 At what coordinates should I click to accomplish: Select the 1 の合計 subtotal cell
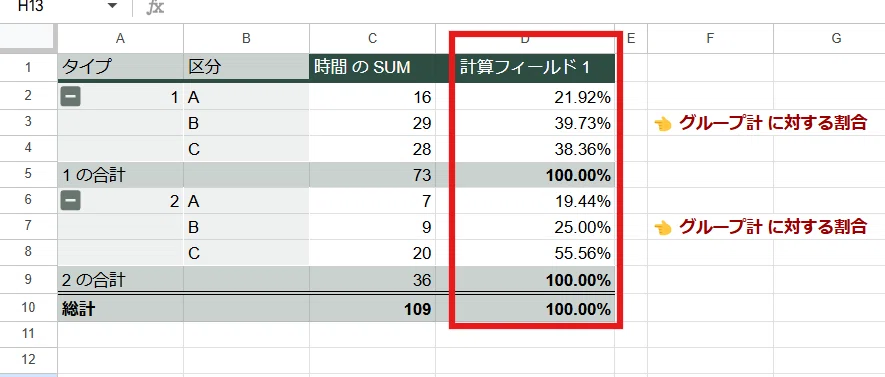(120, 176)
